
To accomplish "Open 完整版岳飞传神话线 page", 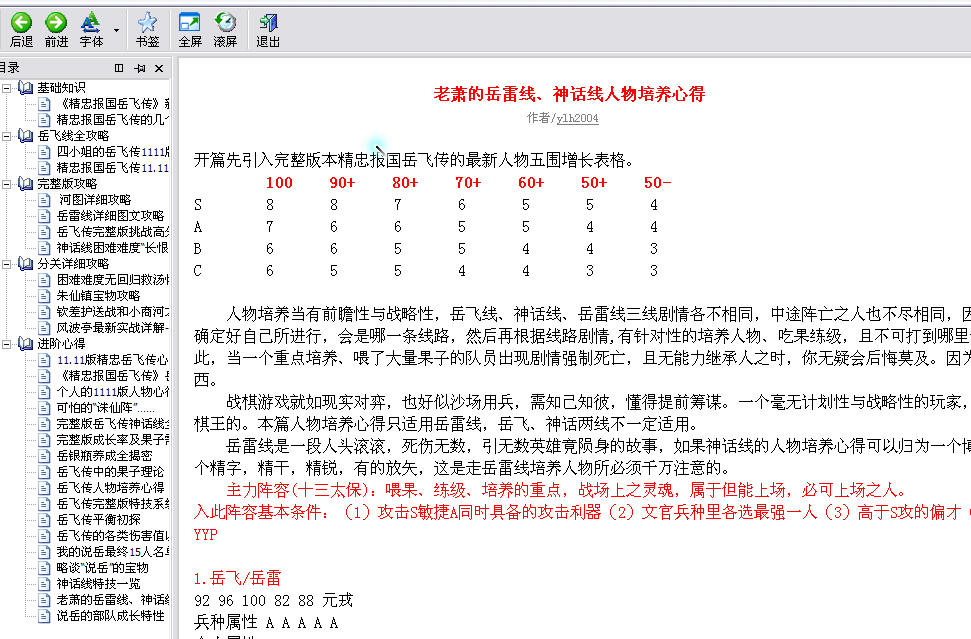I will tap(113, 424).
